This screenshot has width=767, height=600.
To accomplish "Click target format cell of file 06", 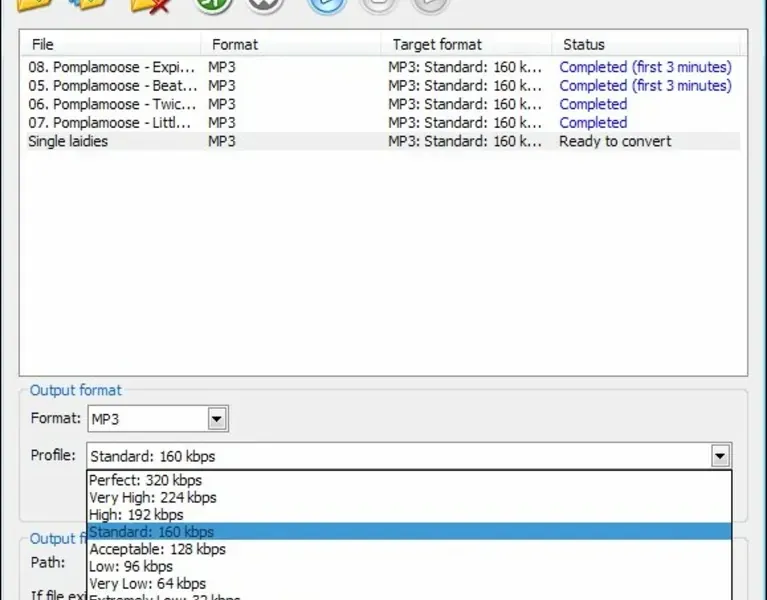I will 465,104.
